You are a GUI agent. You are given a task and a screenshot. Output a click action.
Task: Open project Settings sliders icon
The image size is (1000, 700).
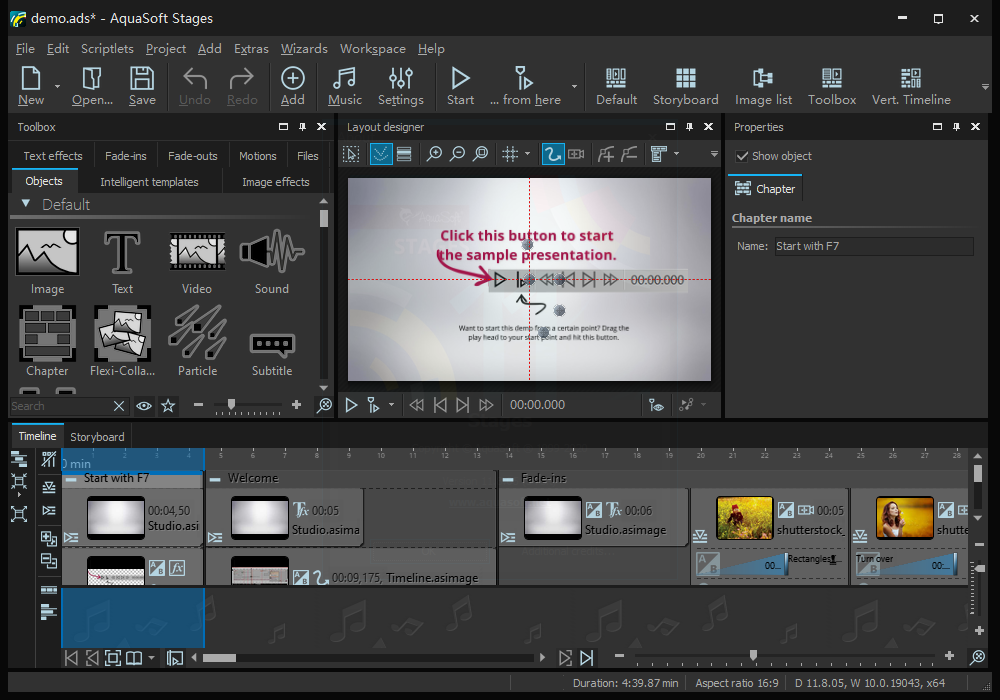tap(401, 86)
